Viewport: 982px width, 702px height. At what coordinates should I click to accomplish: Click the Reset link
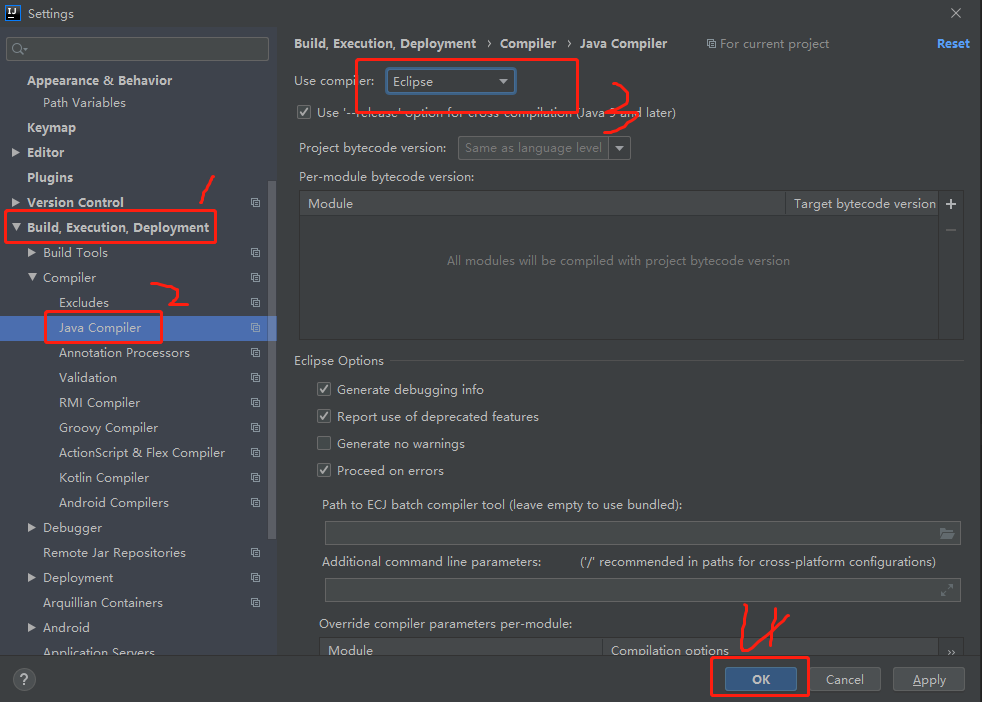(x=952, y=44)
